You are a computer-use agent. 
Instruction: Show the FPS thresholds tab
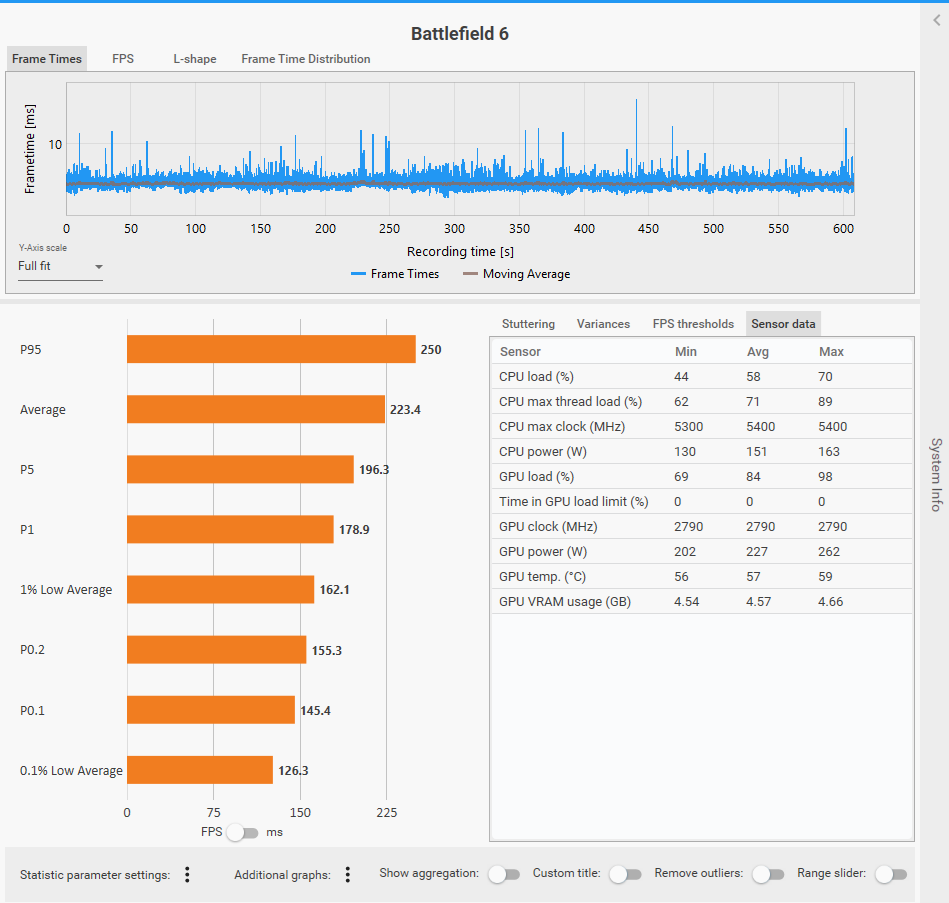coord(693,324)
